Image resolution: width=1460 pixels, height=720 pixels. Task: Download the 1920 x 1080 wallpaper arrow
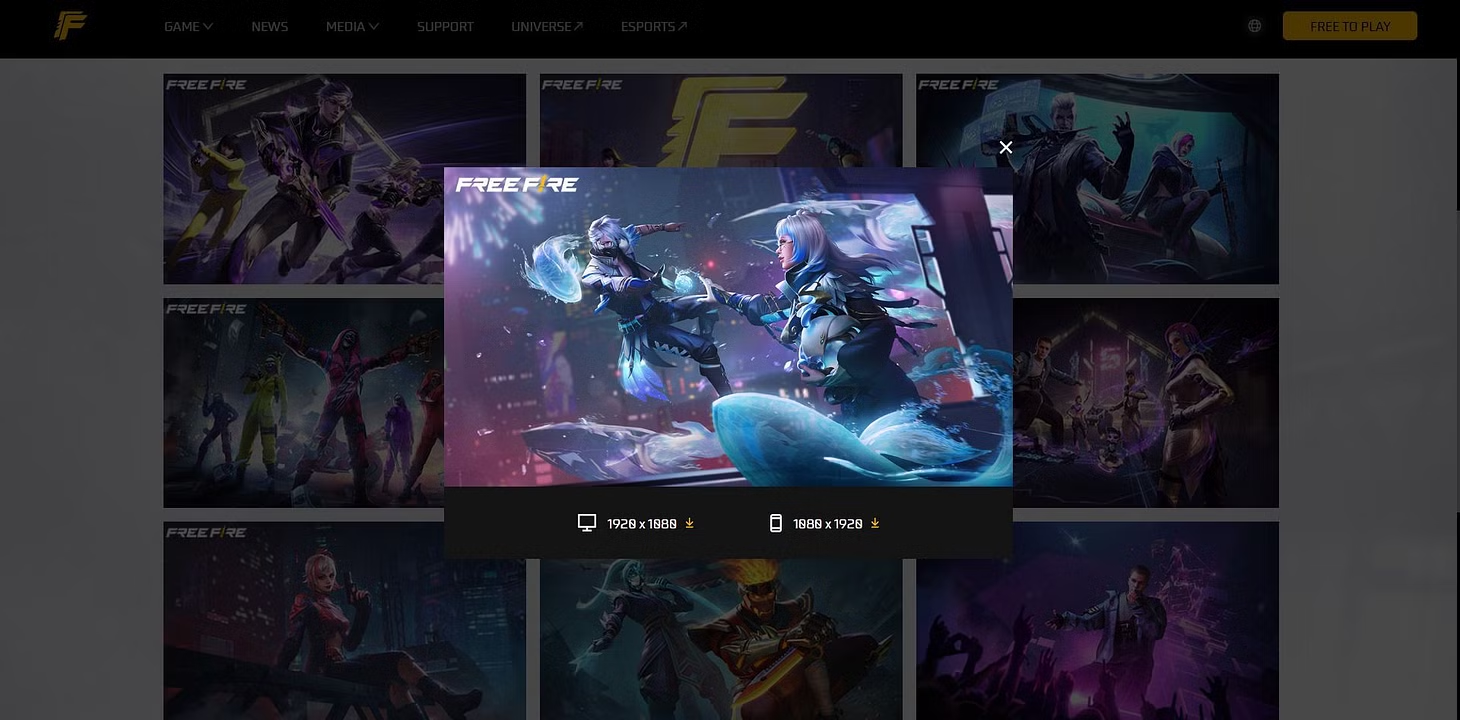(x=689, y=523)
